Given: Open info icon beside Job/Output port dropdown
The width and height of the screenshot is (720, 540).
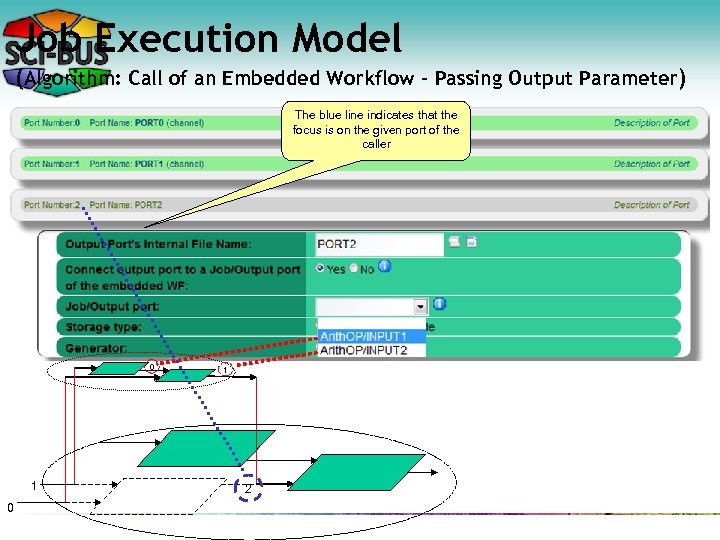Looking at the screenshot, I should (439, 304).
